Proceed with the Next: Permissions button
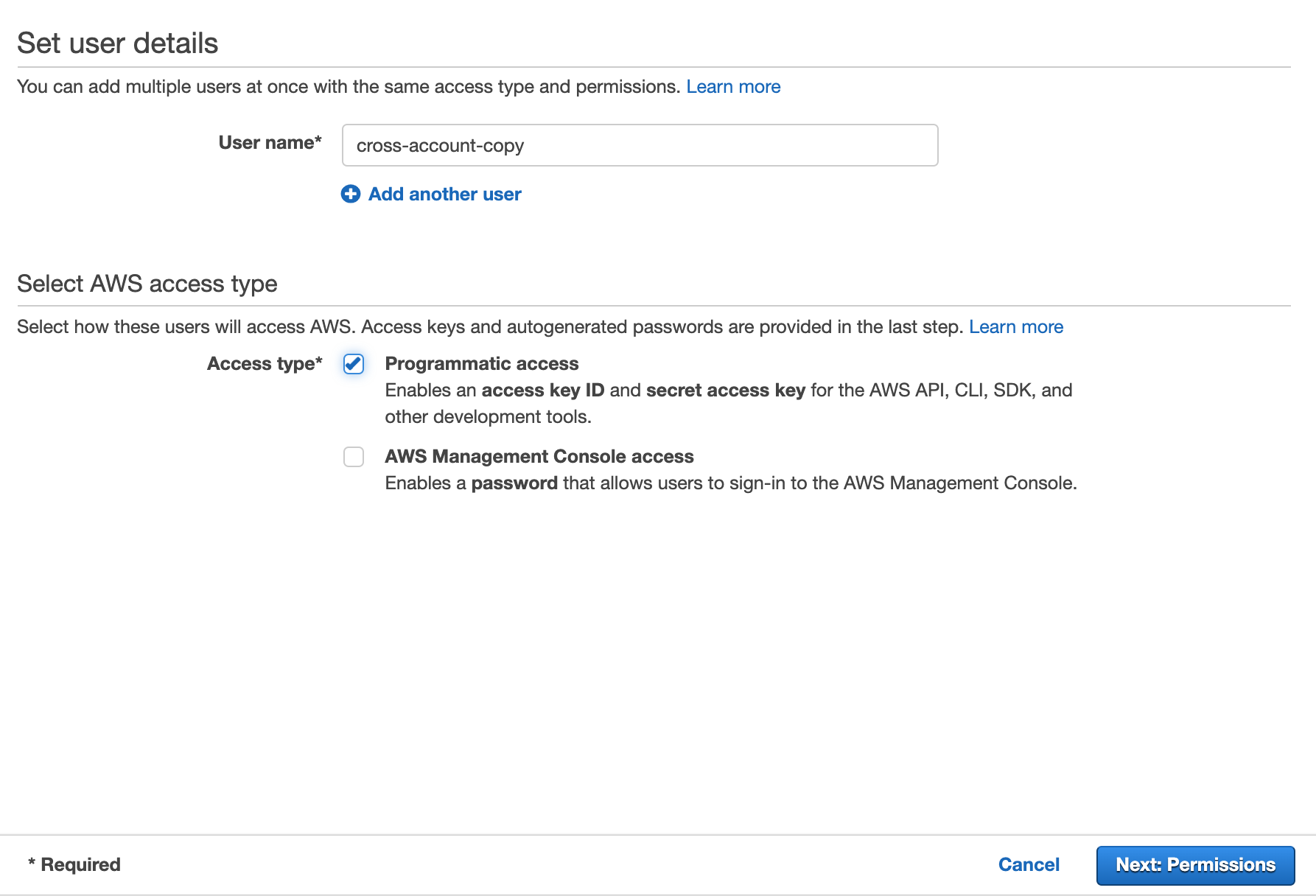This screenshot has width=1316, height=896. coord(1194,865)
